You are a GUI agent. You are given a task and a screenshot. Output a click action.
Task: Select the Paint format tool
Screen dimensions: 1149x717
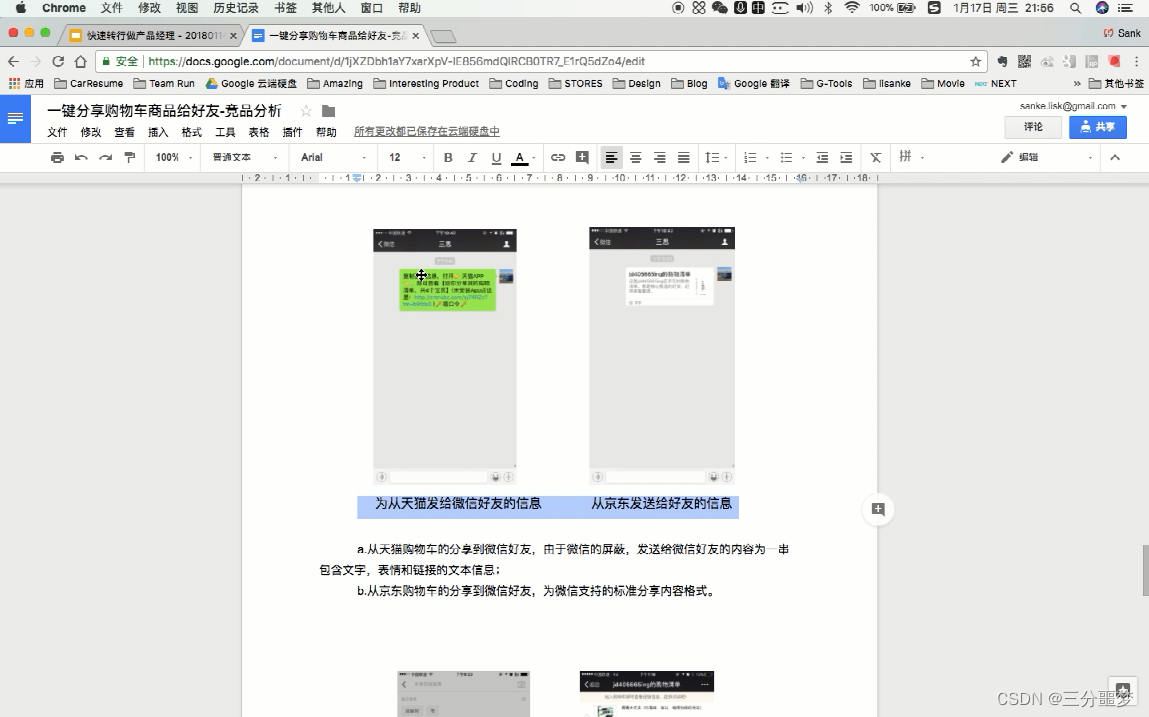[130, 157]
